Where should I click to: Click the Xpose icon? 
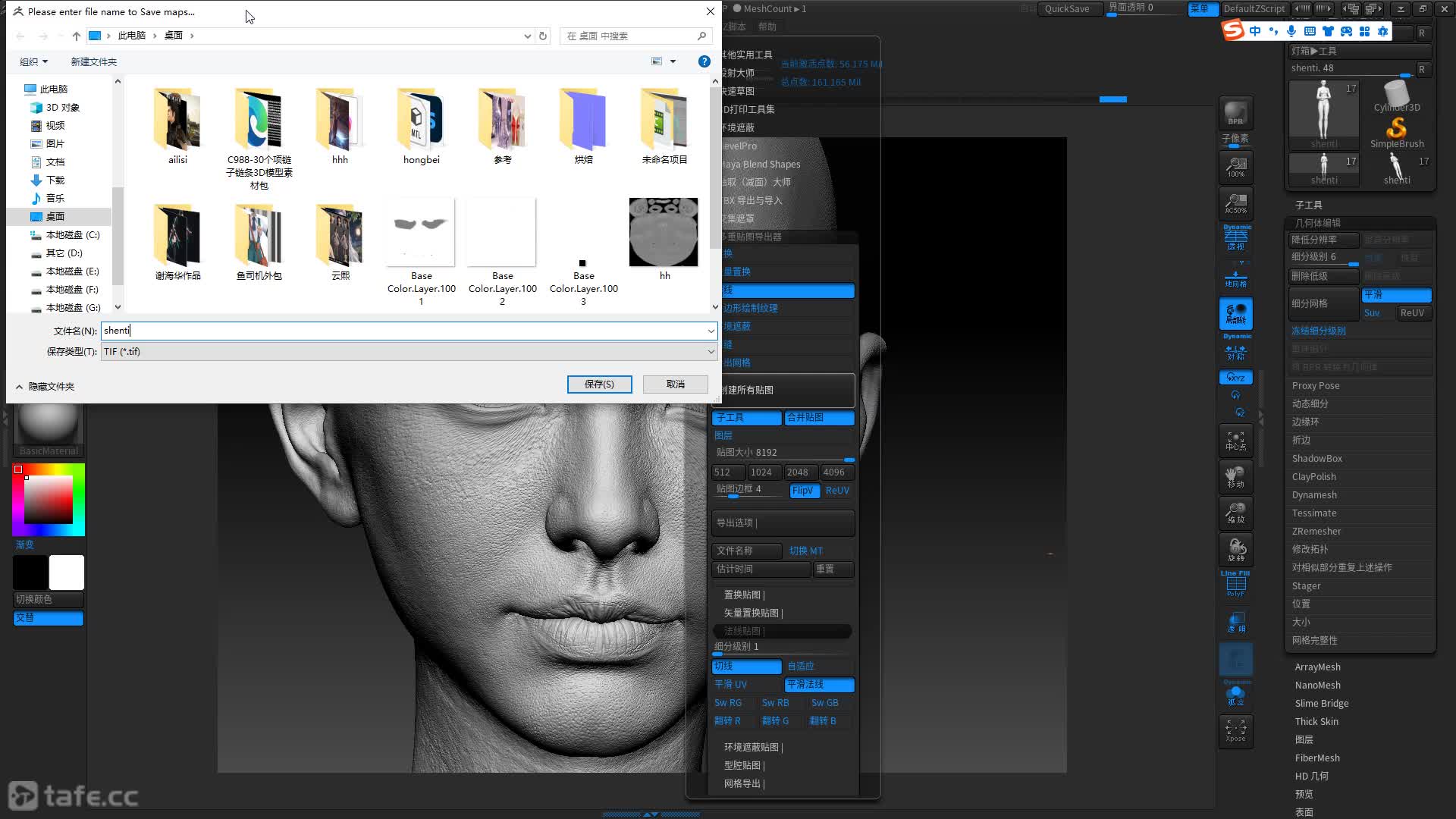(x=1235, y=730)
